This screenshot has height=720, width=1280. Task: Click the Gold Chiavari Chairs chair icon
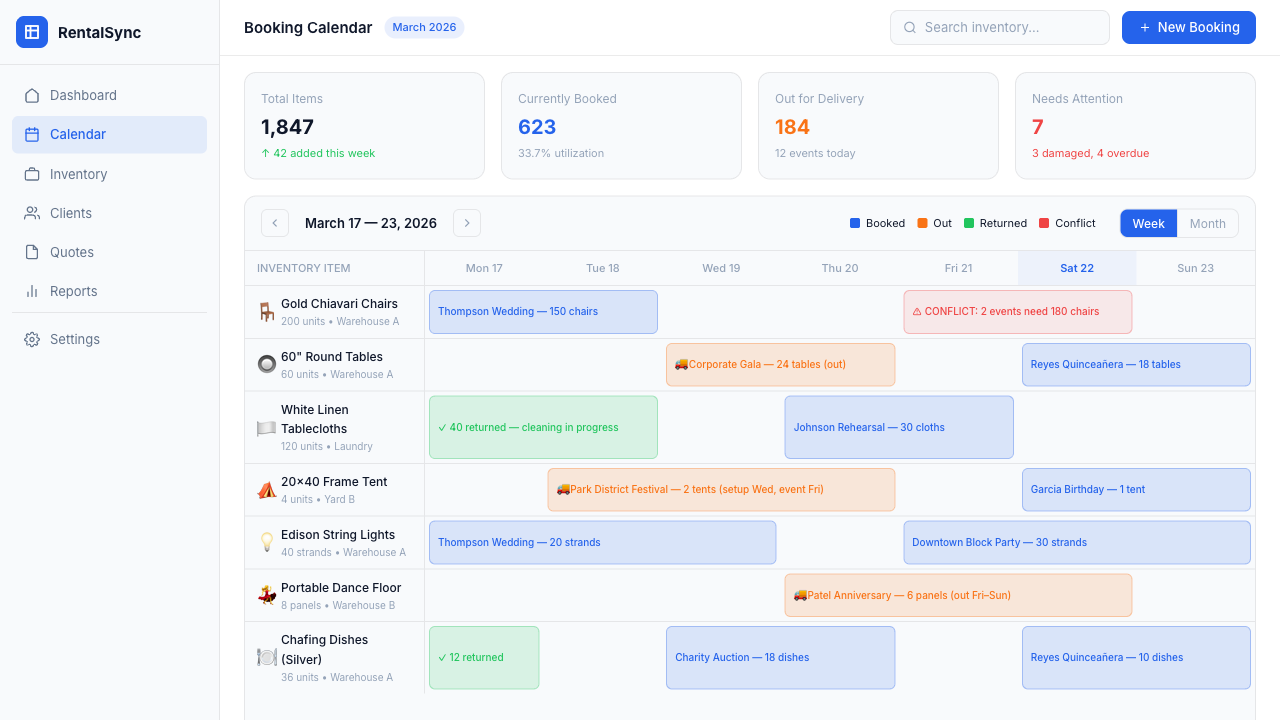(266, 312)
